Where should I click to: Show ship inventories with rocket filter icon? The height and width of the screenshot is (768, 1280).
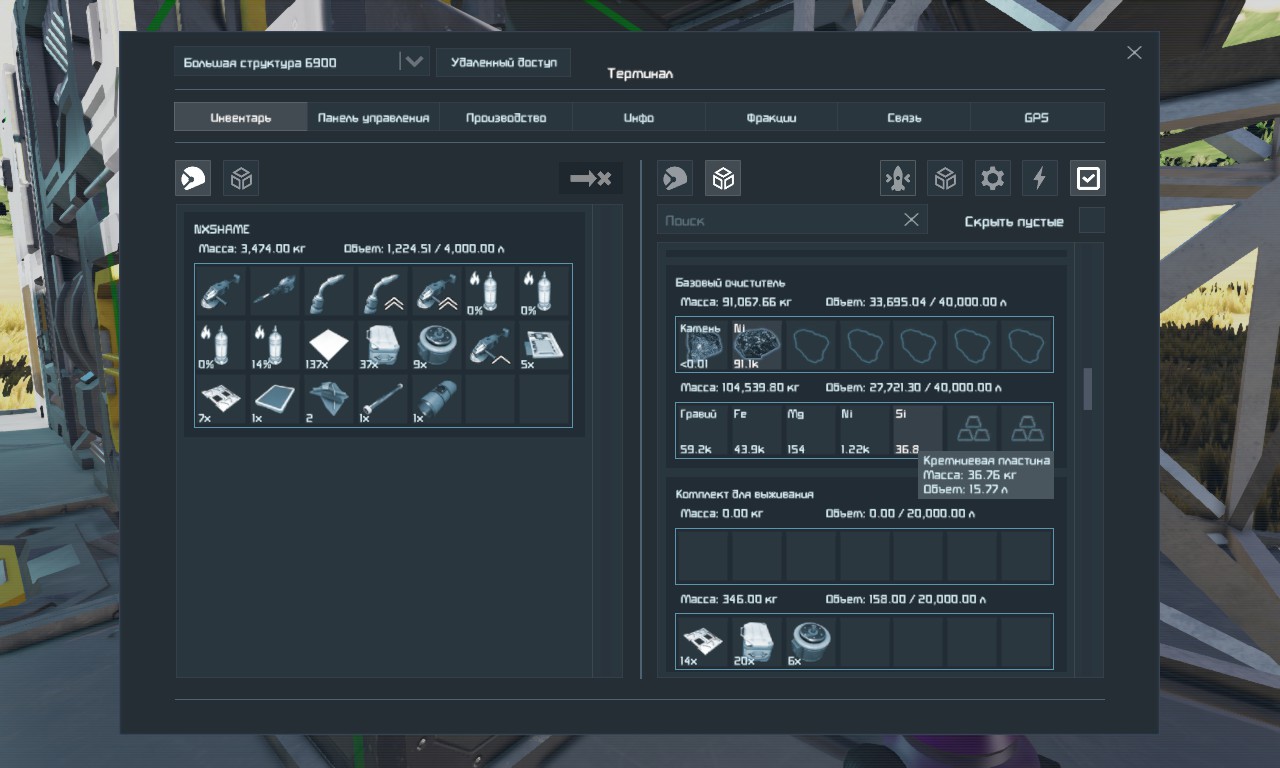tap(897, 178)
